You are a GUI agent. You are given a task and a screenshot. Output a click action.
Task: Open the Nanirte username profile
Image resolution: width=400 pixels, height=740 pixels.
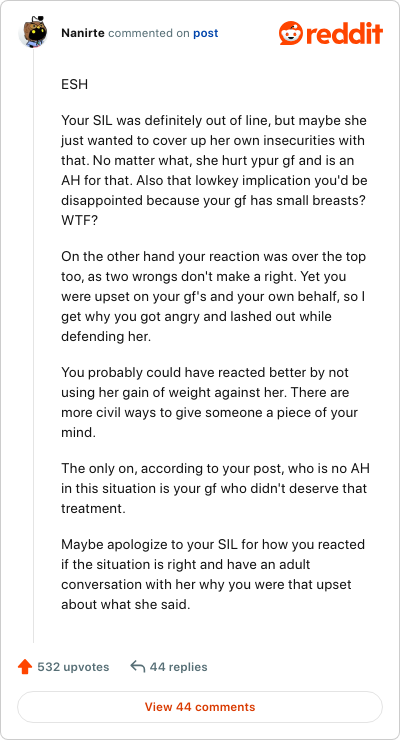tap(83, 34)
